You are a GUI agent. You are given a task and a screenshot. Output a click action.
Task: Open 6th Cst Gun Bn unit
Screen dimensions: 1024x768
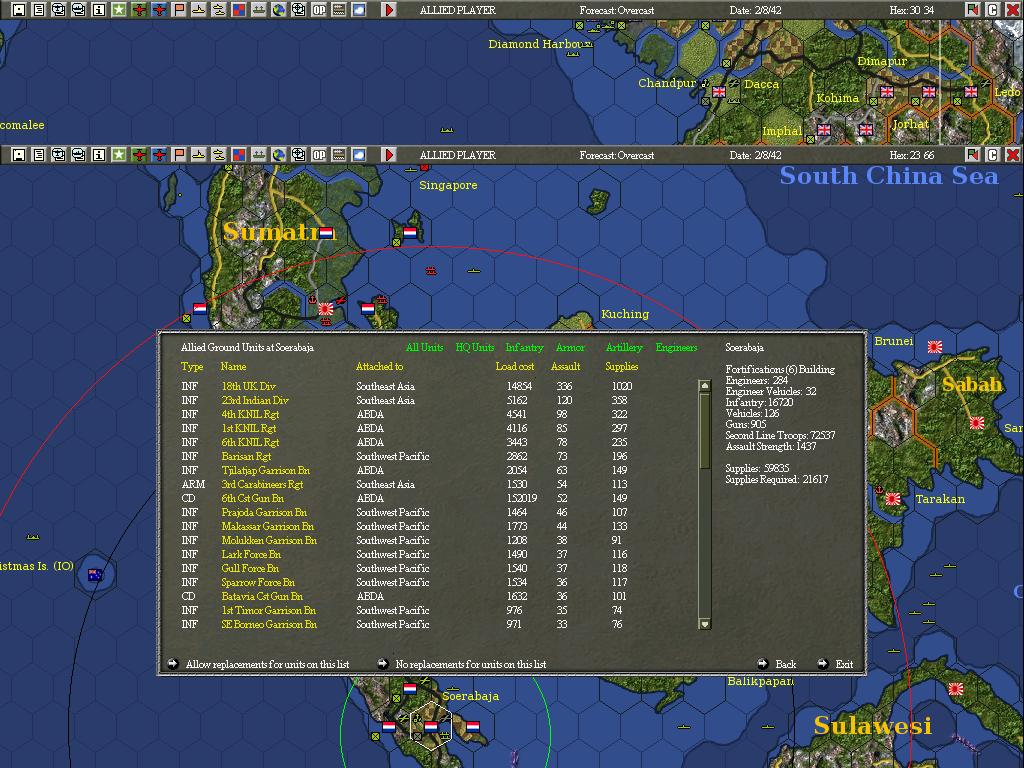(253, 498)
